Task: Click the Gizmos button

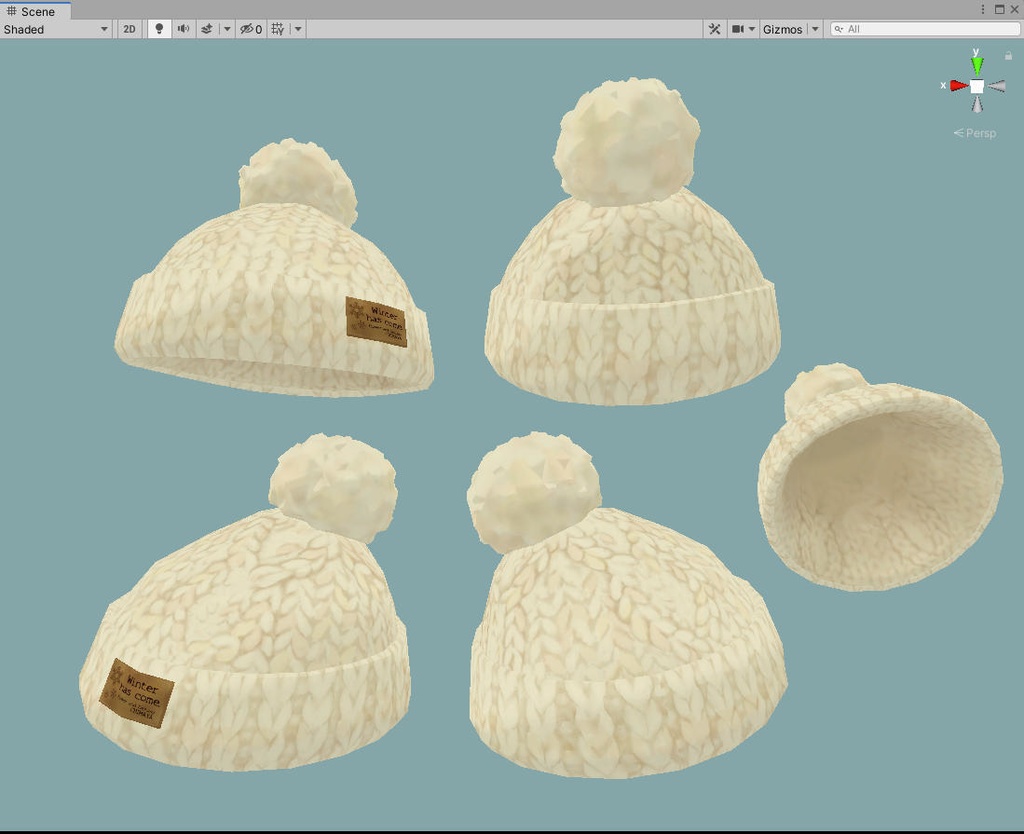Action: coord(782,29)
